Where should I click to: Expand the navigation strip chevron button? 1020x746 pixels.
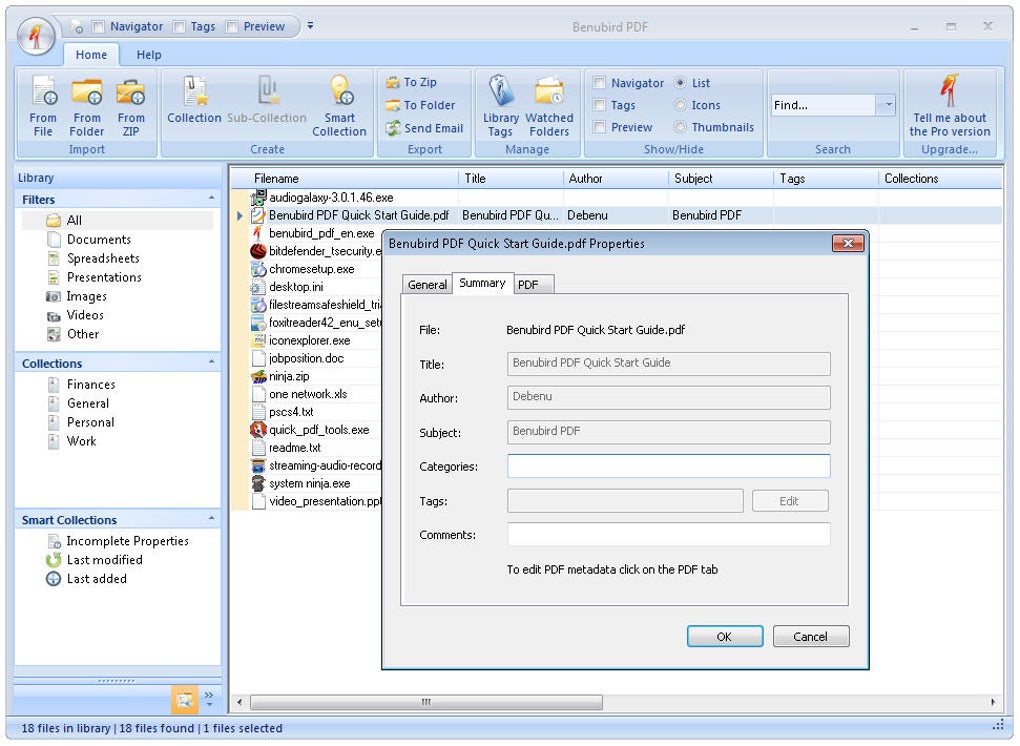[209, 699]
